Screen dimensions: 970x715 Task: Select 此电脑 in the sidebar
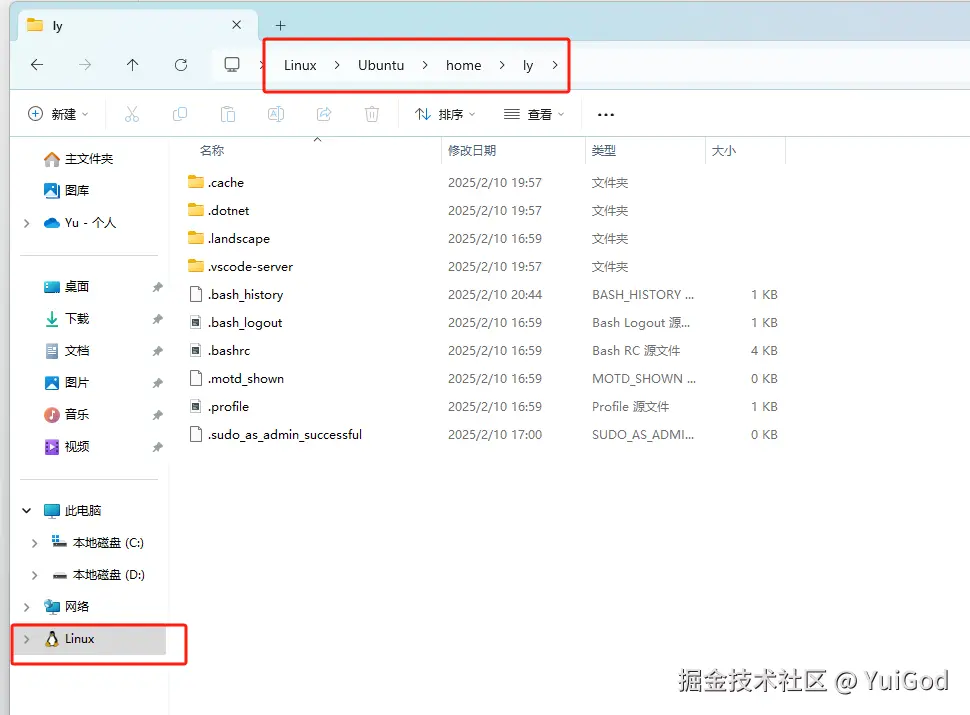pyautogui.click(x=72, y=511)
